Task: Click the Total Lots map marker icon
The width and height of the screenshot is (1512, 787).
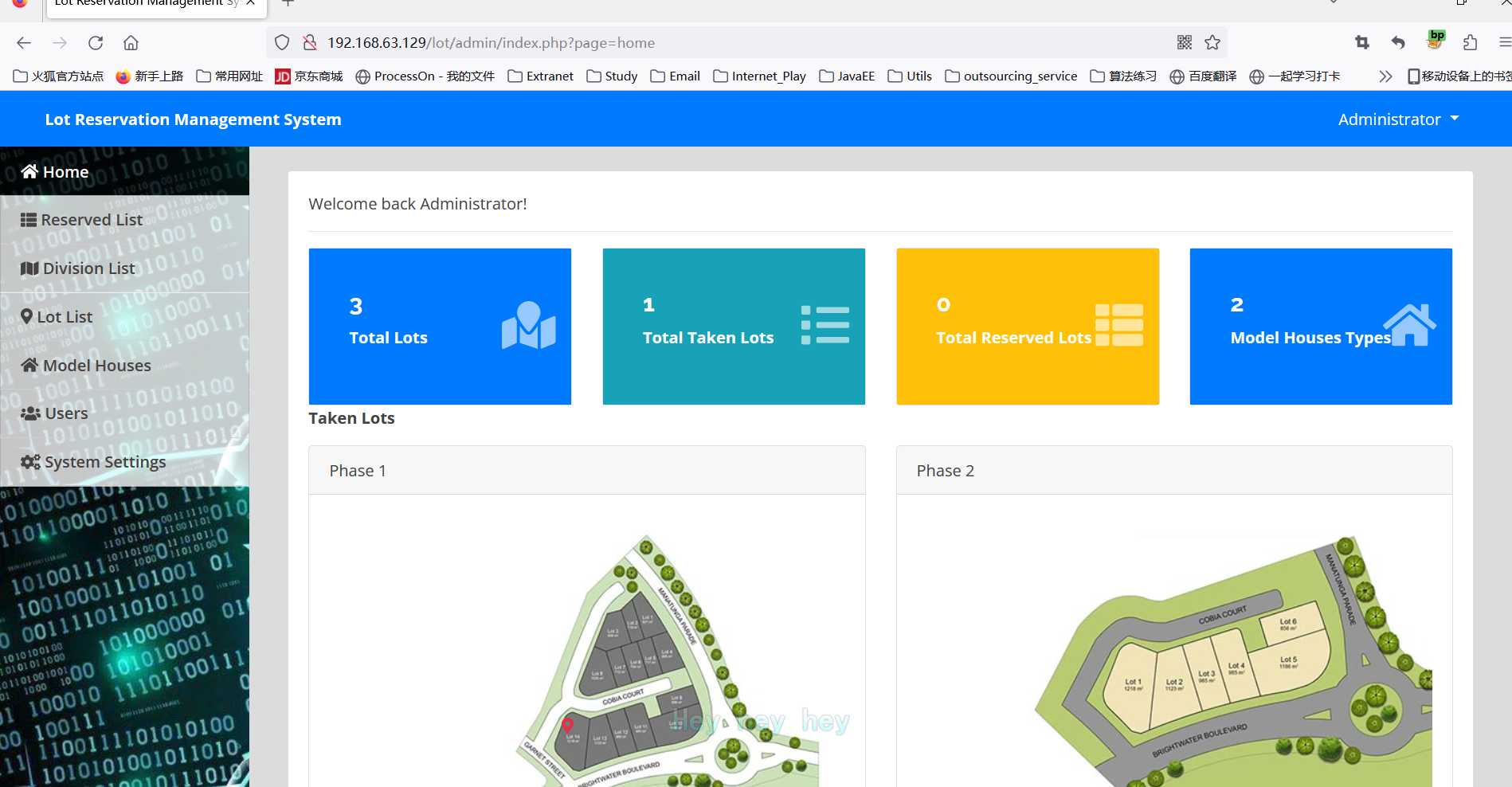Action: (528, 325)
